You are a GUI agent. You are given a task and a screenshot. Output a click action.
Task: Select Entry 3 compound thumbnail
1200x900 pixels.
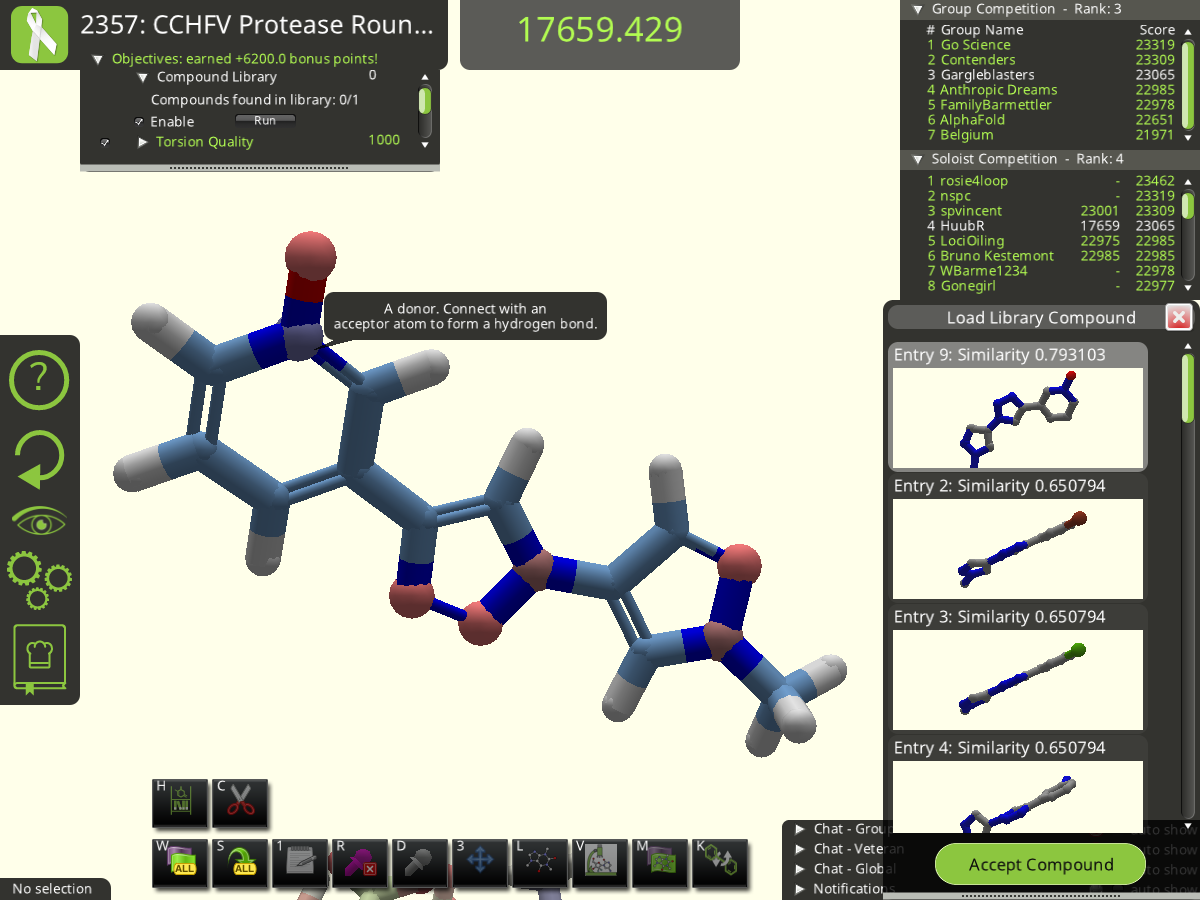point(1017,679)
